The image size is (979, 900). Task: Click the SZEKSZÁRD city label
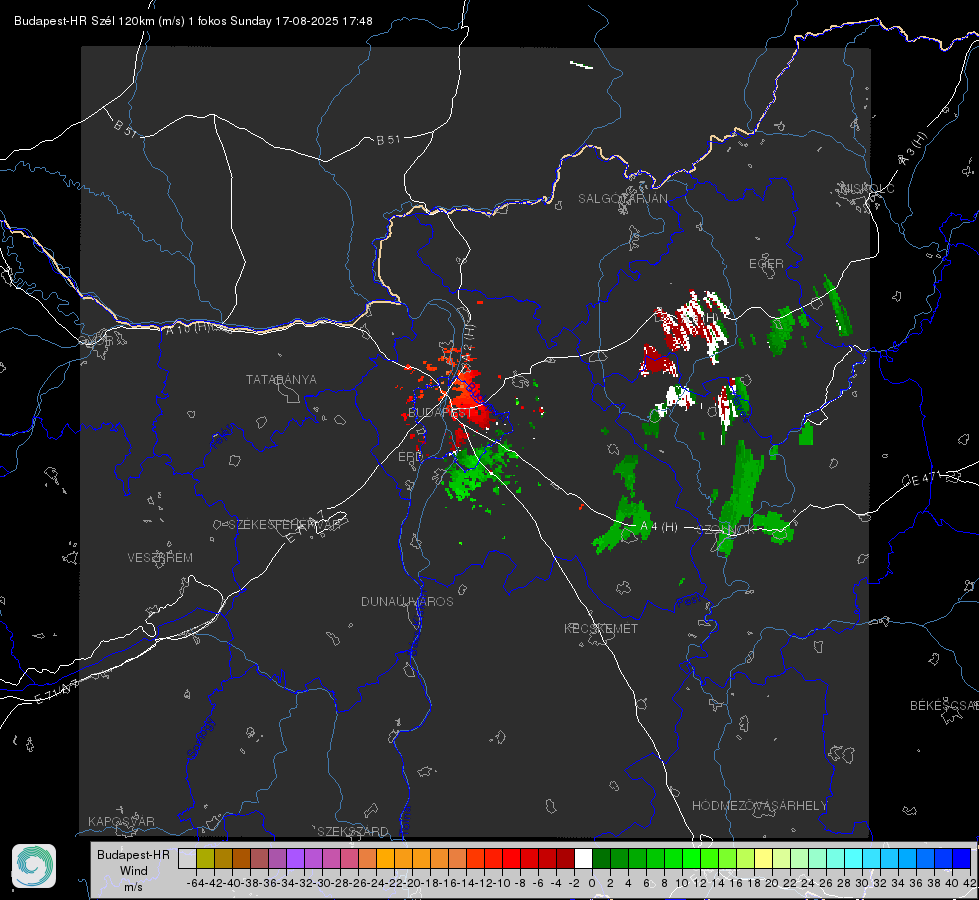[x=353, y=831]
